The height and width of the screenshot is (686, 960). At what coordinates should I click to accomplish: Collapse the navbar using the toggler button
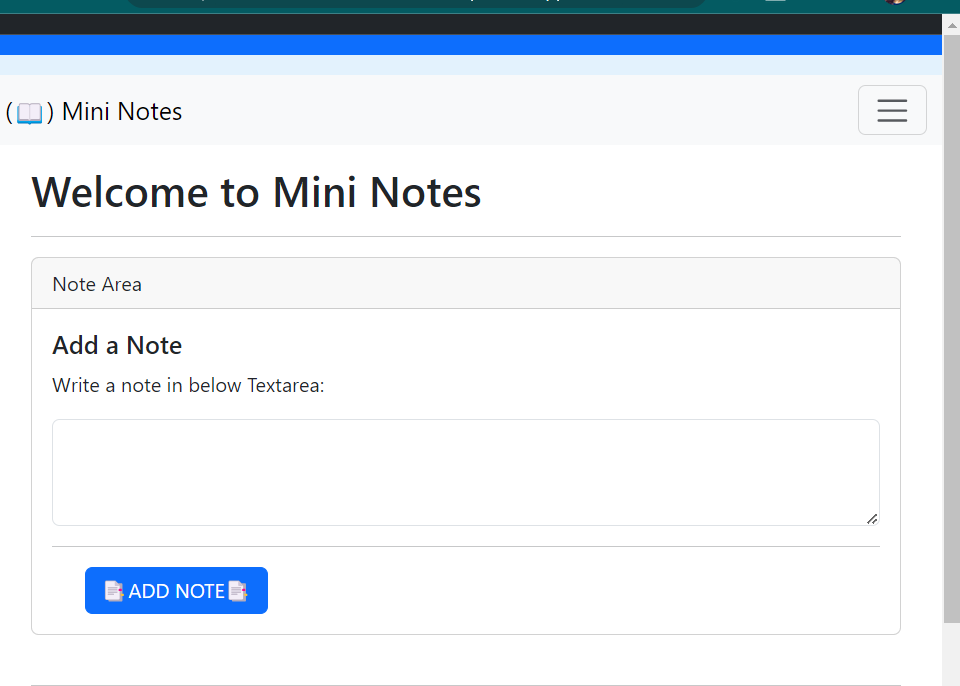point(892,110)
